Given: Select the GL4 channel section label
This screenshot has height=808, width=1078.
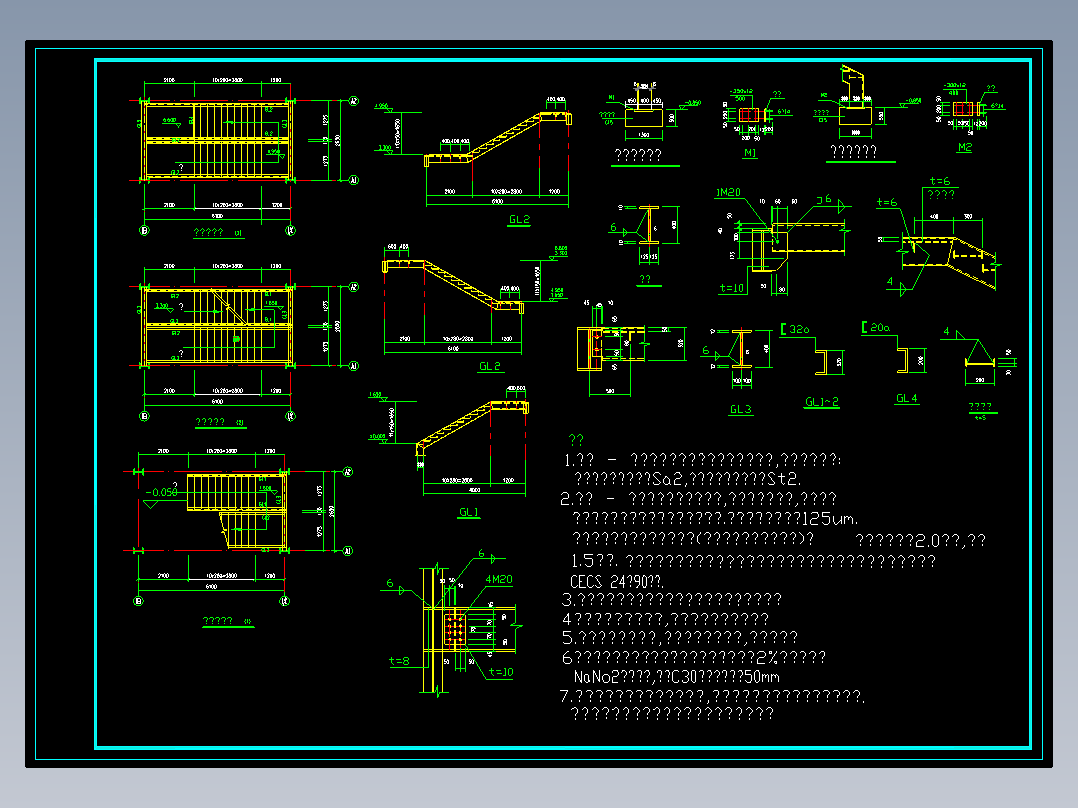Looking at the screenshot, I should click(x=907, y=398).
